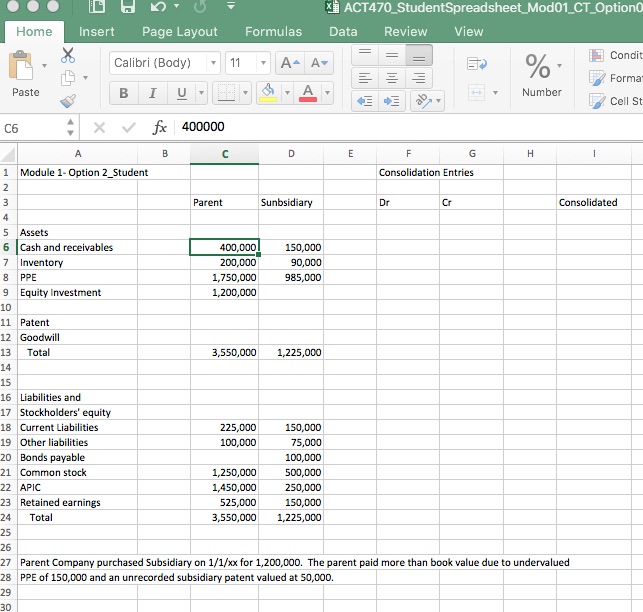Open underline style dropdown arrow

coord(201,93)
